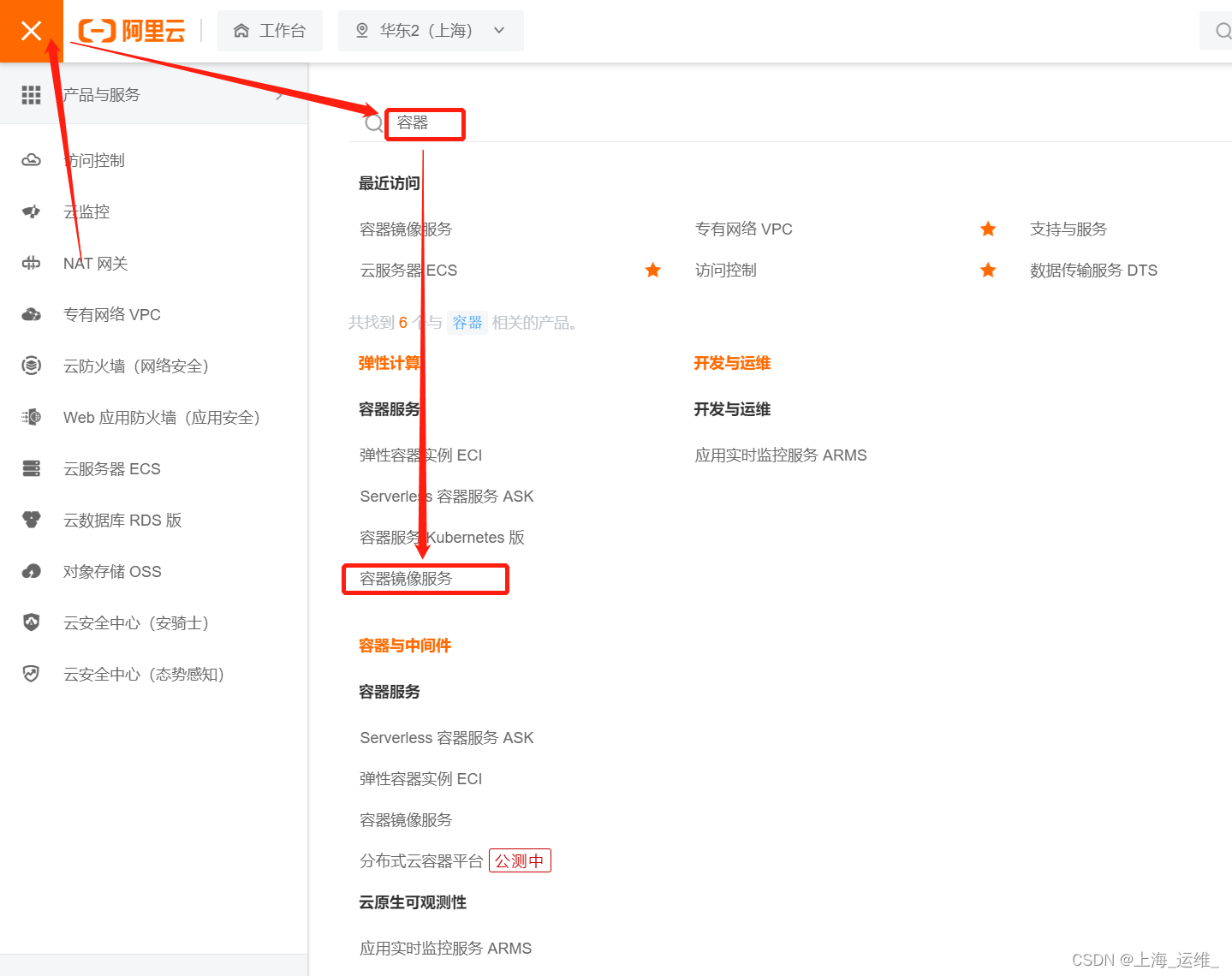Image resolution: width=1232 pixels, height=976 pixels.
Task: Open 弹性容器实例 ECI under 弹性计算
Action: [x=420, y=455]
